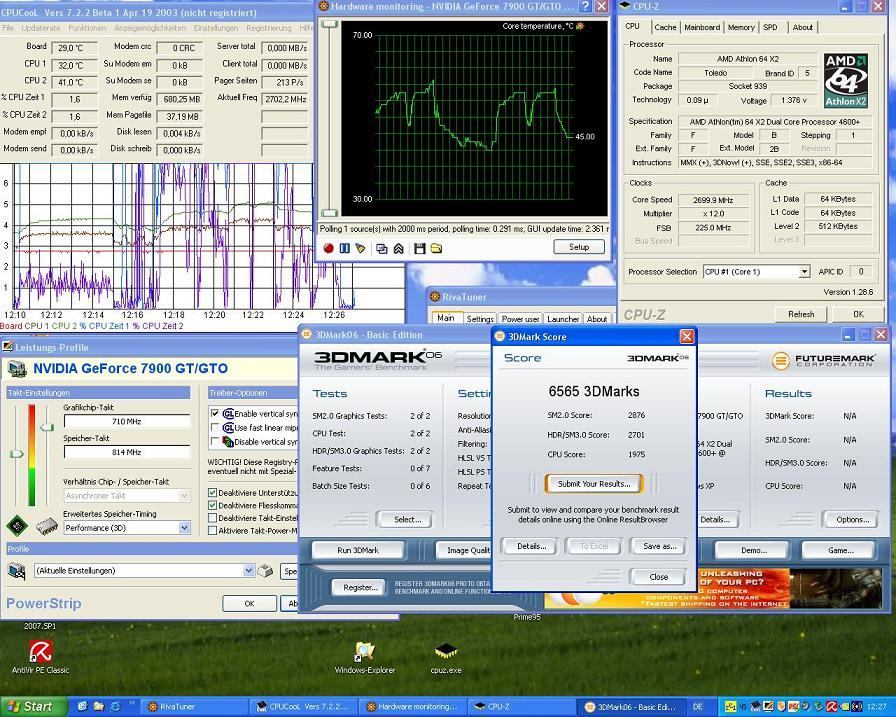Click Refresh button in CPU-Z

click(x=801, y=314)
